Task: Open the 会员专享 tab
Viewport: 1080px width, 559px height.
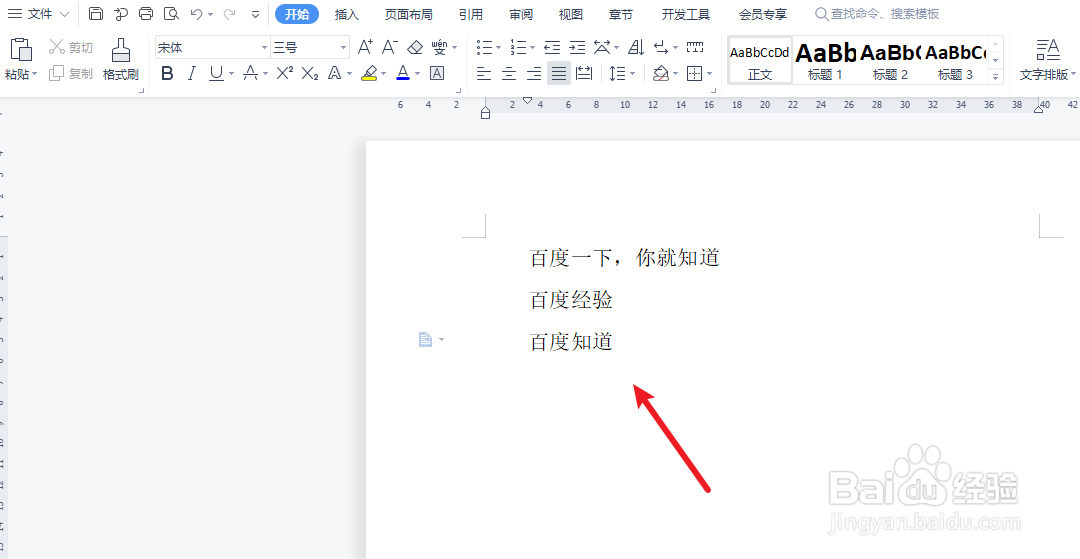Action: click(x=762, y=14)
